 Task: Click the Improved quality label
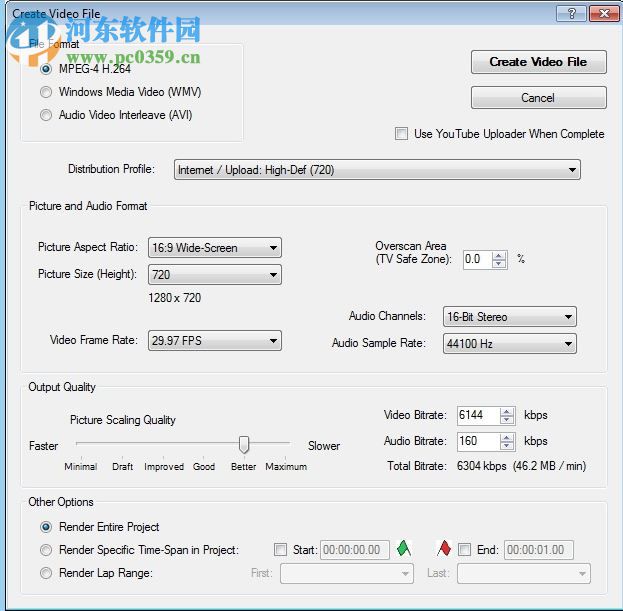coord(164,467)
